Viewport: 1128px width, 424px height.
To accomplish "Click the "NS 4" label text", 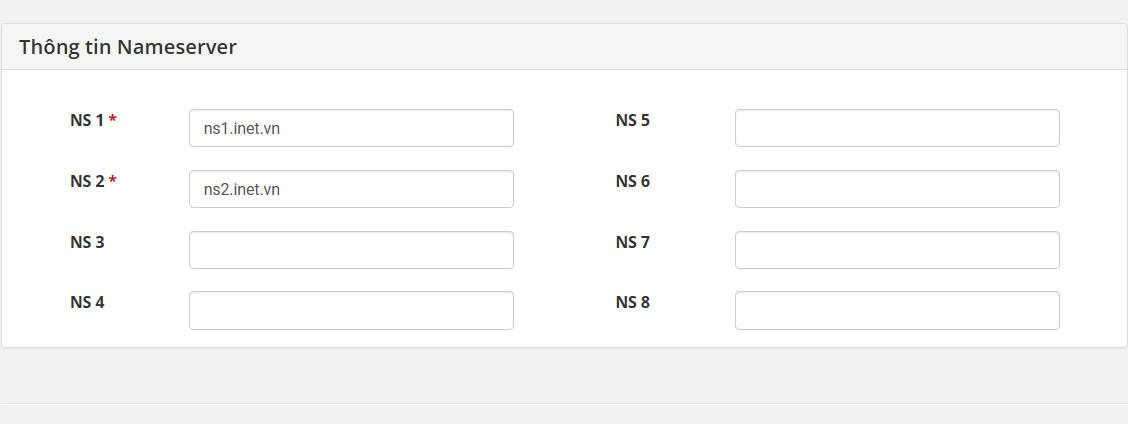I will [x=87, y=302].
